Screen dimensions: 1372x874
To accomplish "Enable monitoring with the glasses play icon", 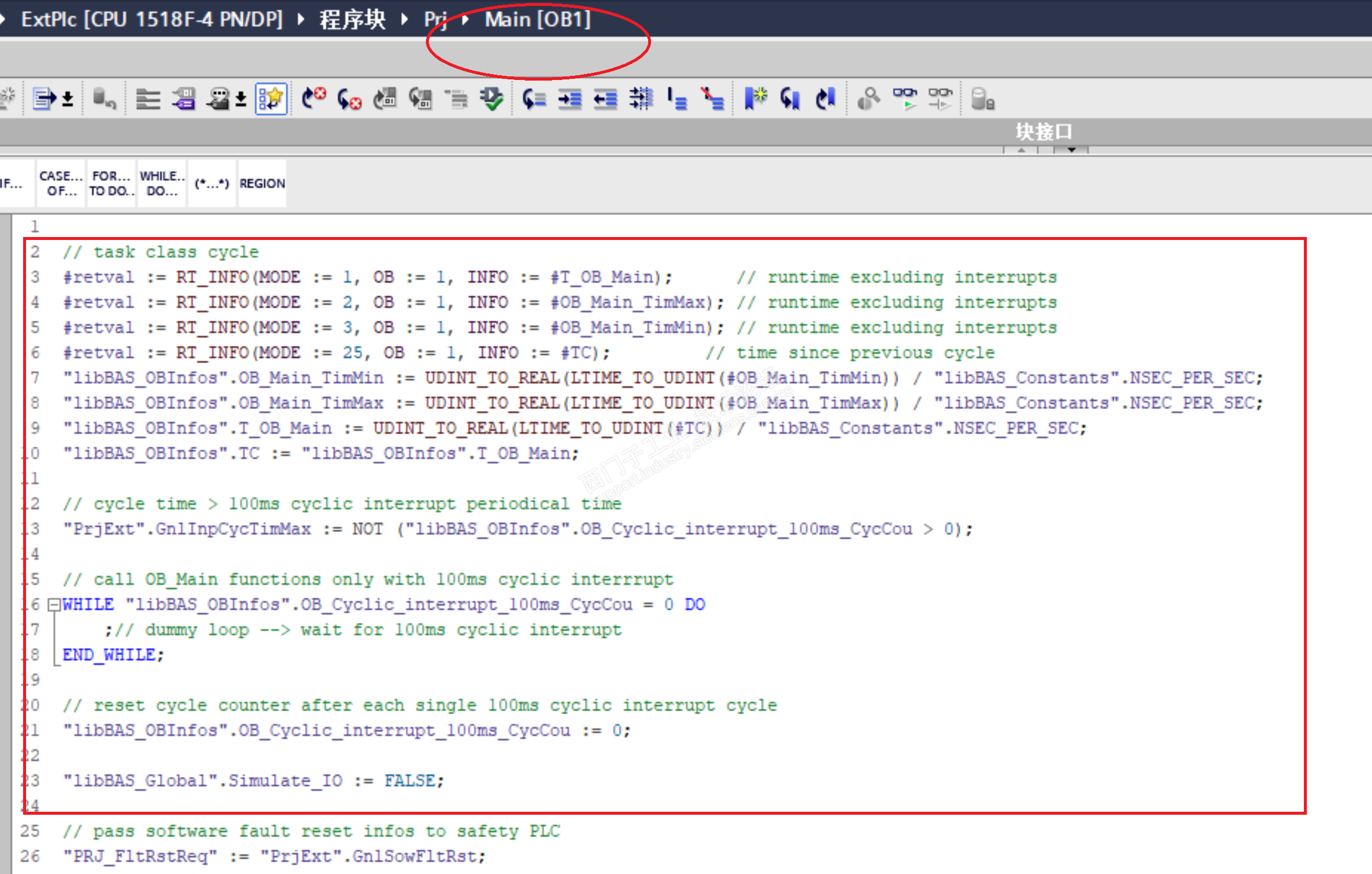I will click(905, 98).
